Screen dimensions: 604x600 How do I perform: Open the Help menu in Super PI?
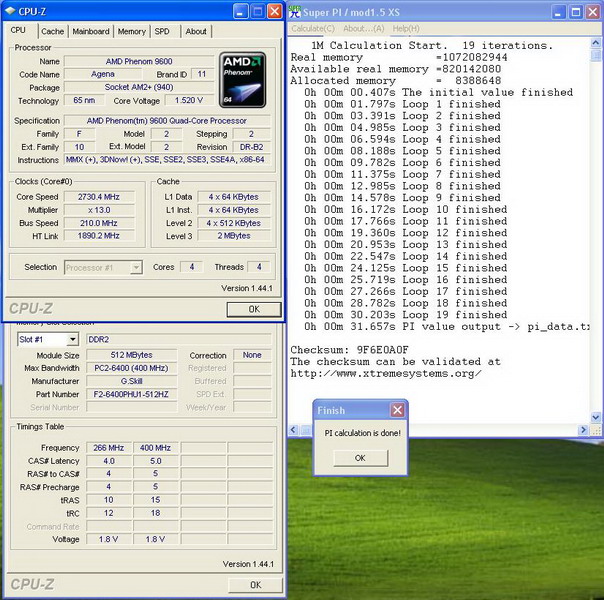coord(406,28)
